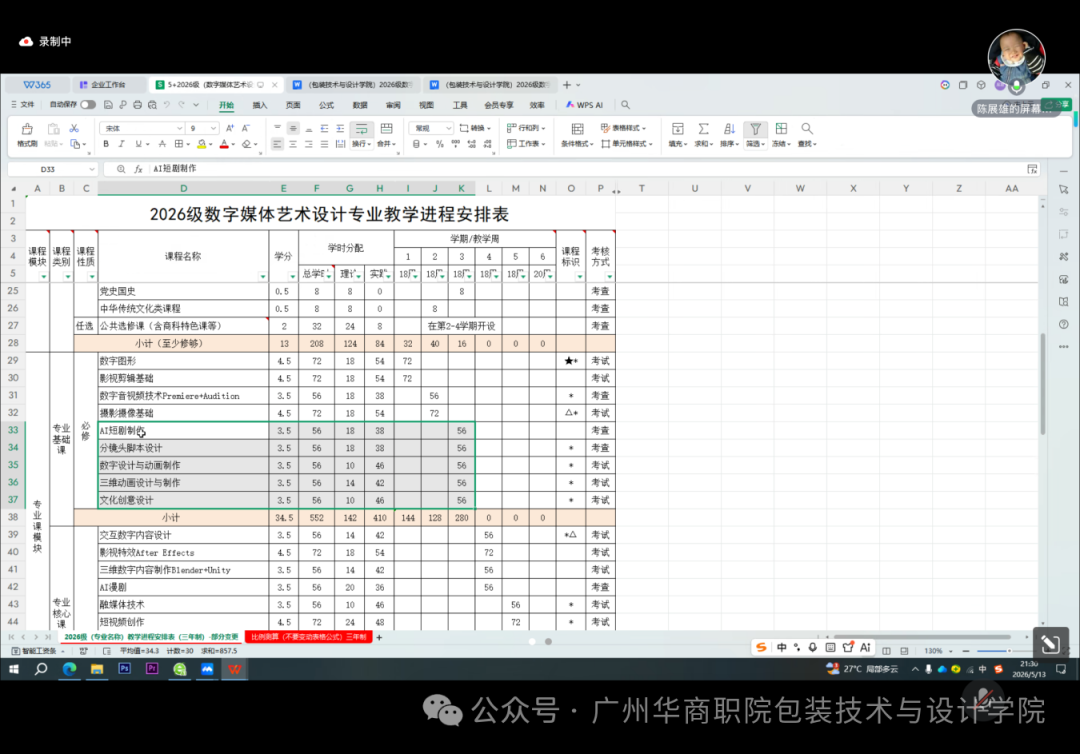Open the 考核方式 column filter arrow

[x=610, y=276]
